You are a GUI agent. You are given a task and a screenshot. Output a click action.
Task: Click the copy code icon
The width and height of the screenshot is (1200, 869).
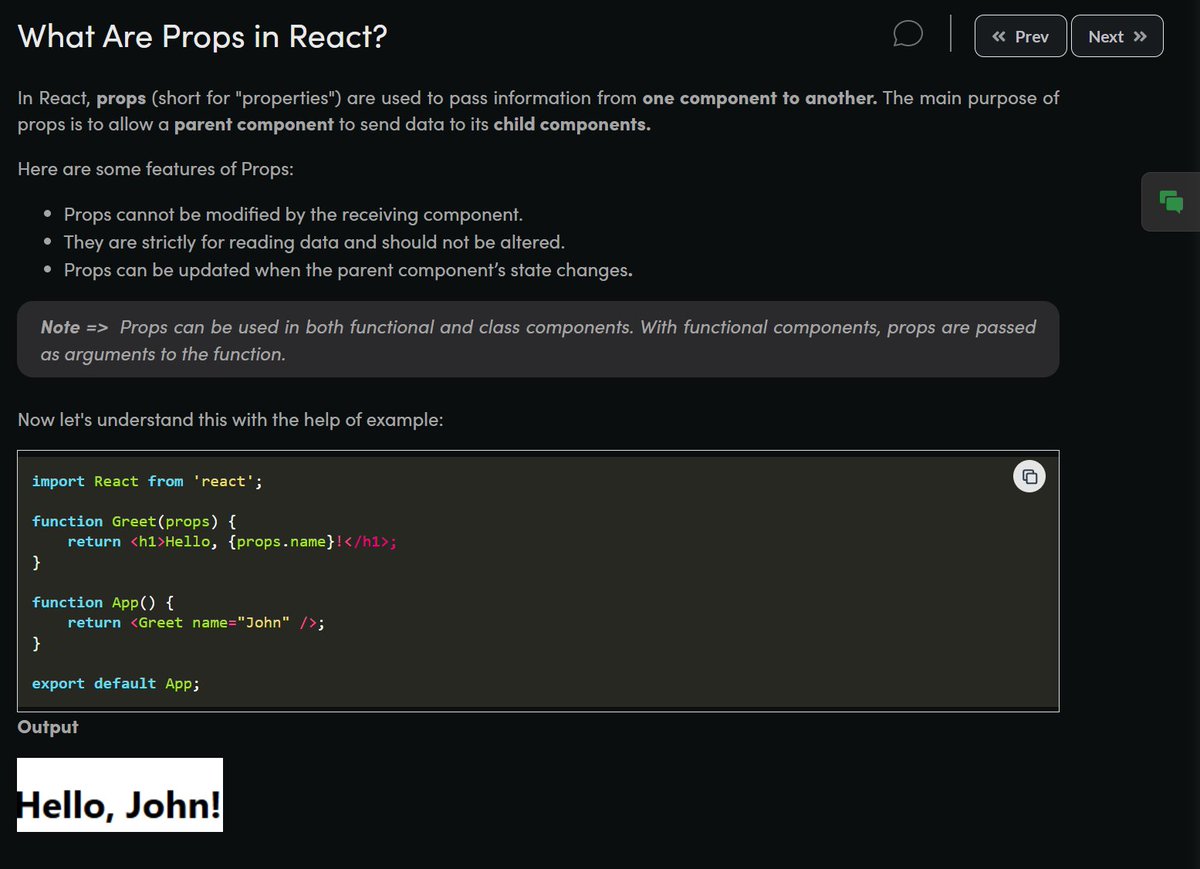click(x=1029, y=476)
